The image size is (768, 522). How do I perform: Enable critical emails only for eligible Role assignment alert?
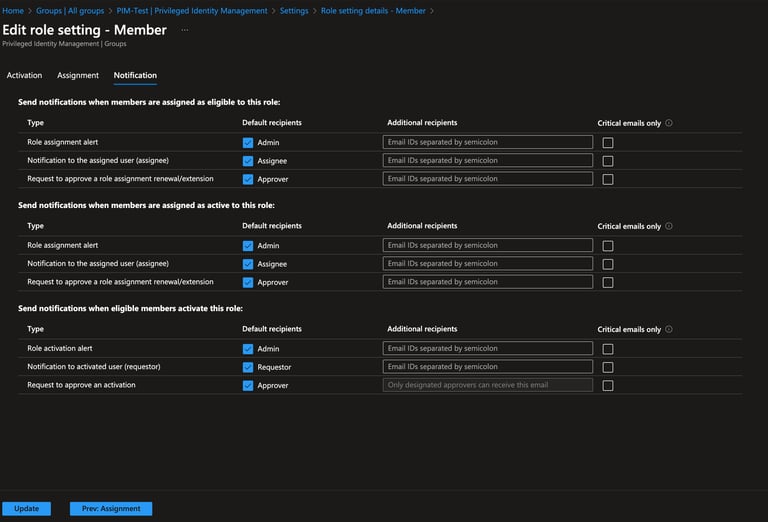[608, 142]
